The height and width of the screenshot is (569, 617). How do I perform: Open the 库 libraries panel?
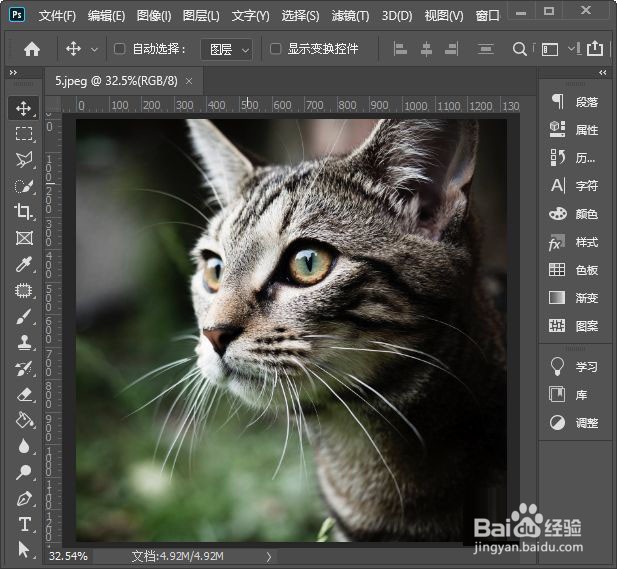[569, 395]
